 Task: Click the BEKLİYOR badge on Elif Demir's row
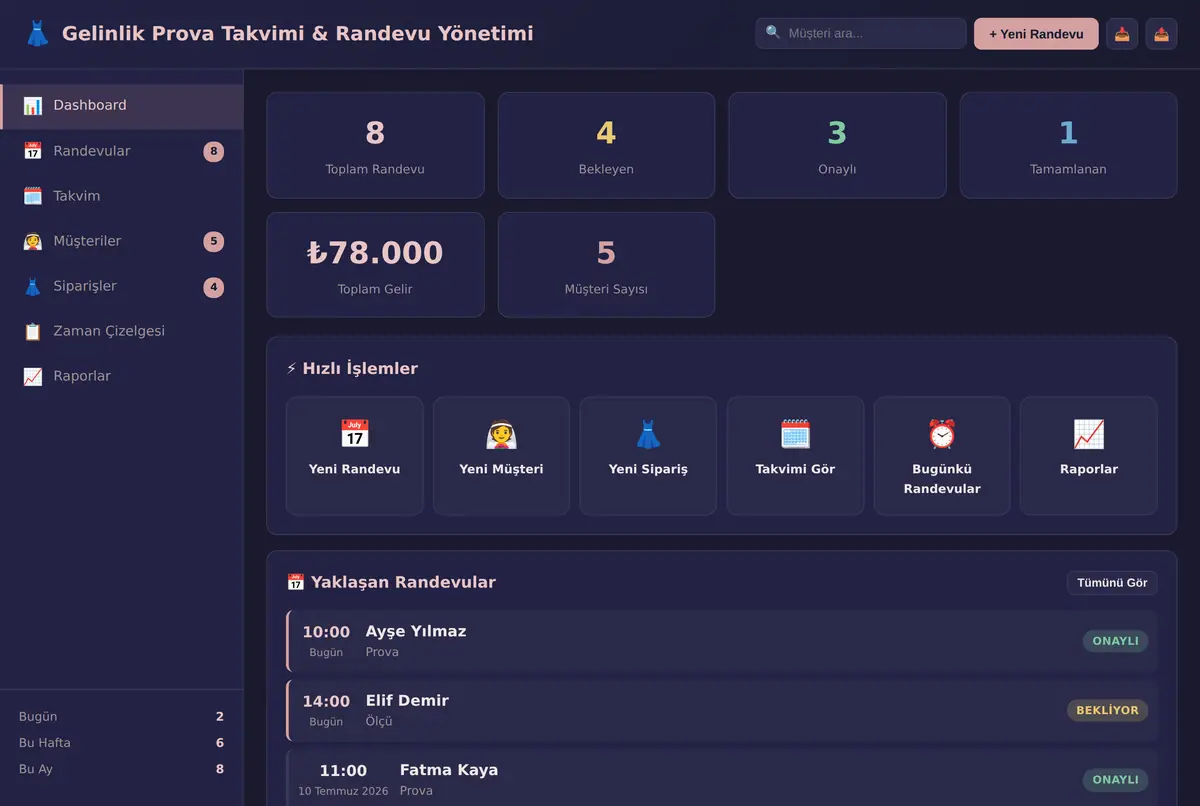point(1107,711)
